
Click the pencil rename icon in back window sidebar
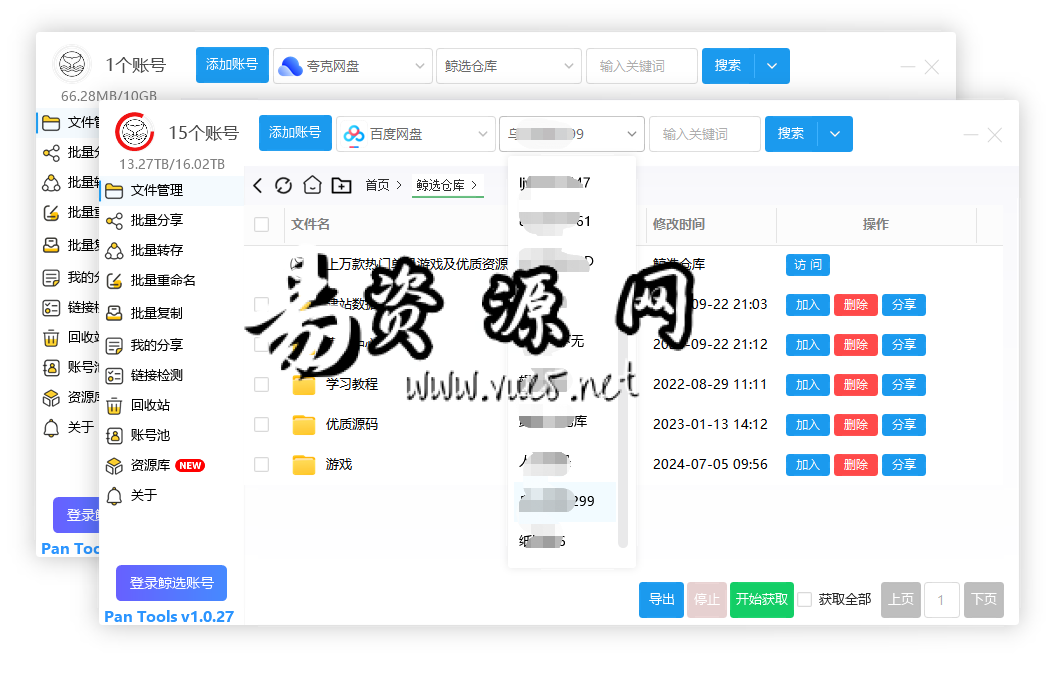coord(51,213)
